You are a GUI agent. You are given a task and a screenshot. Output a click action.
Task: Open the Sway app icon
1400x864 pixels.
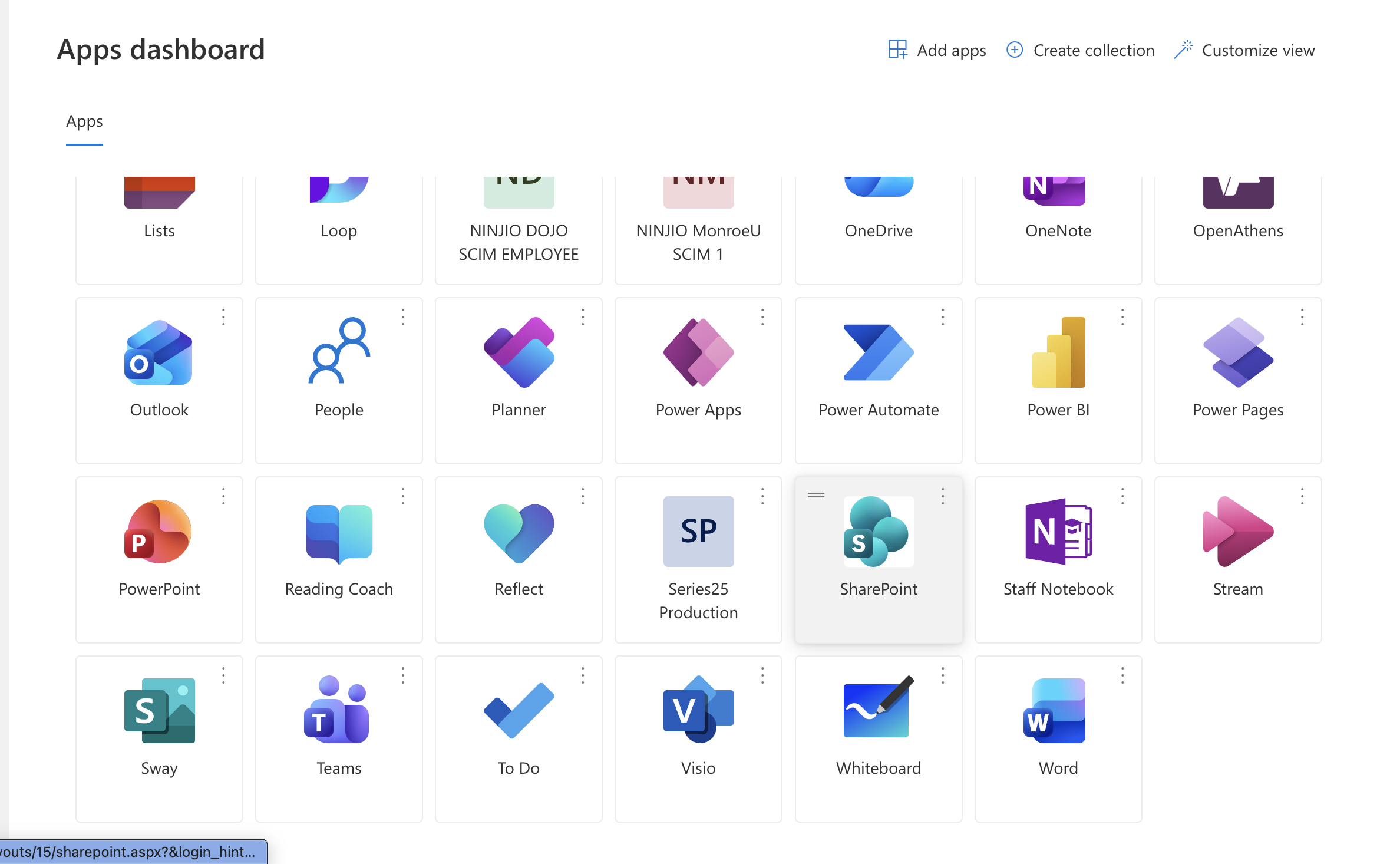click(159, 711)
